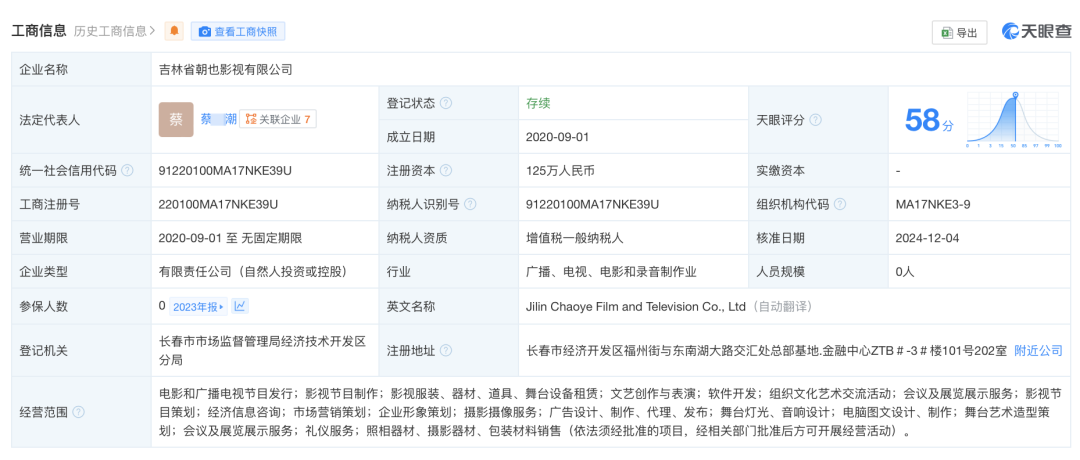This screenshot has height=460, width=1080.
Task: Open the 附近公司 nearby companies link
Action: 1038,351
